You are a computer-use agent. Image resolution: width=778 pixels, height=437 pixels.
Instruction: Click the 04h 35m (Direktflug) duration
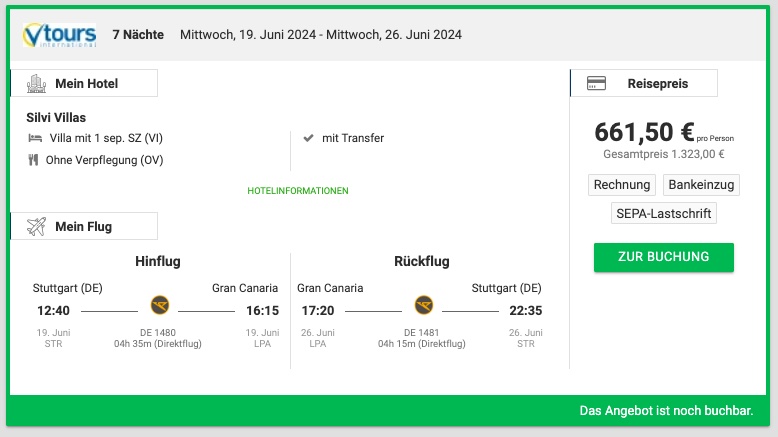[x=158, y=344]
